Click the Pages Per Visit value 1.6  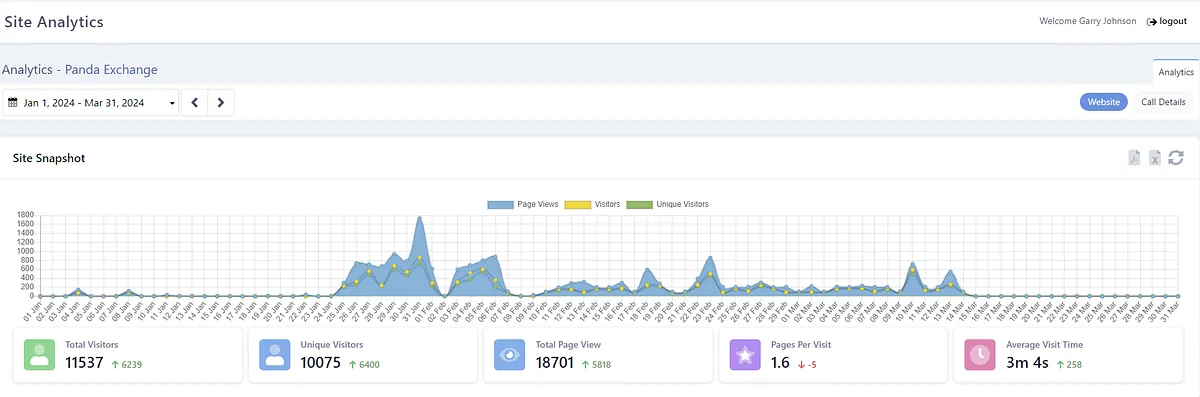tap(781, 363)
